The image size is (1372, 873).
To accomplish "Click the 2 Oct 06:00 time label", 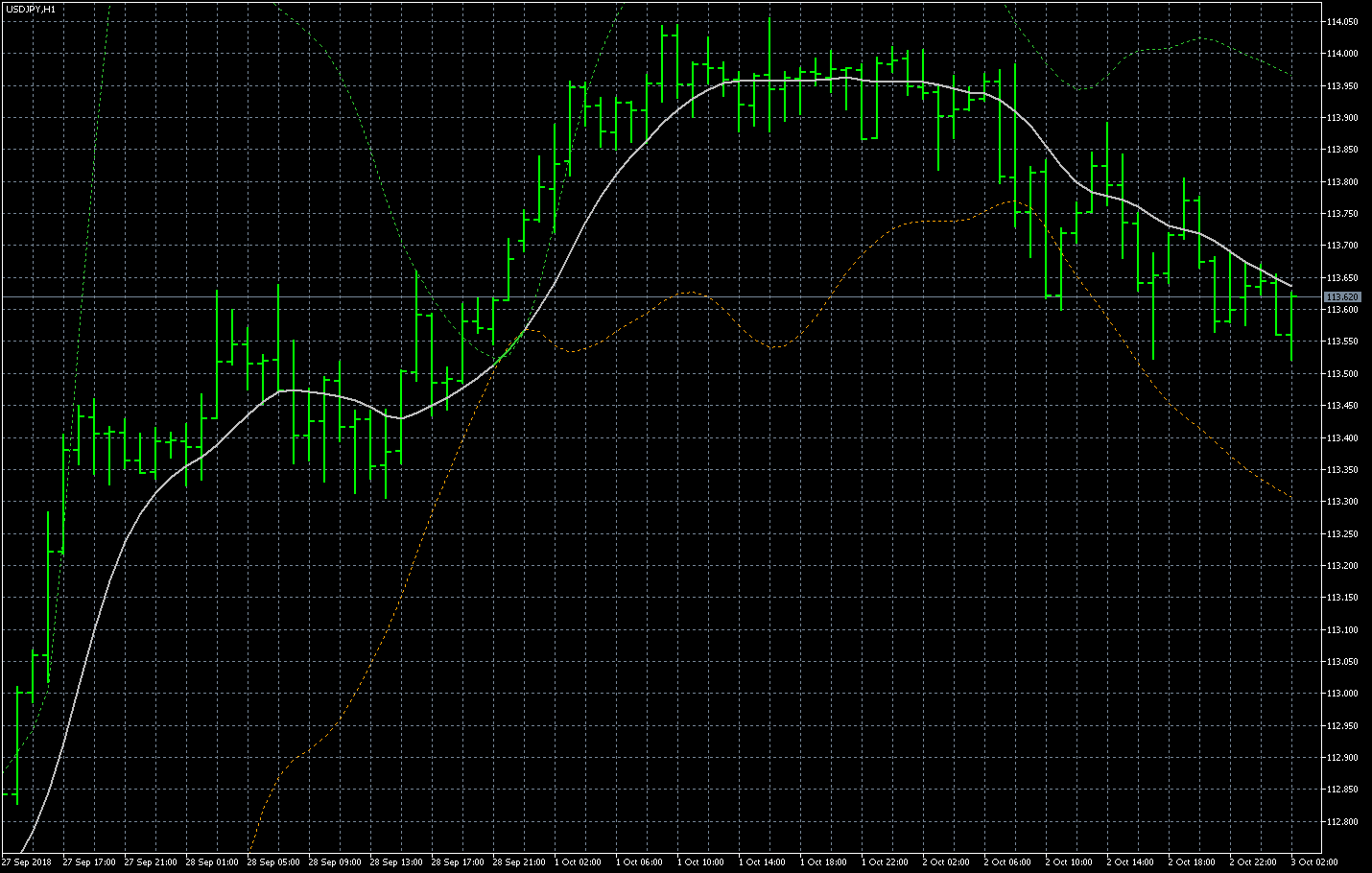I will point(1007,862).
